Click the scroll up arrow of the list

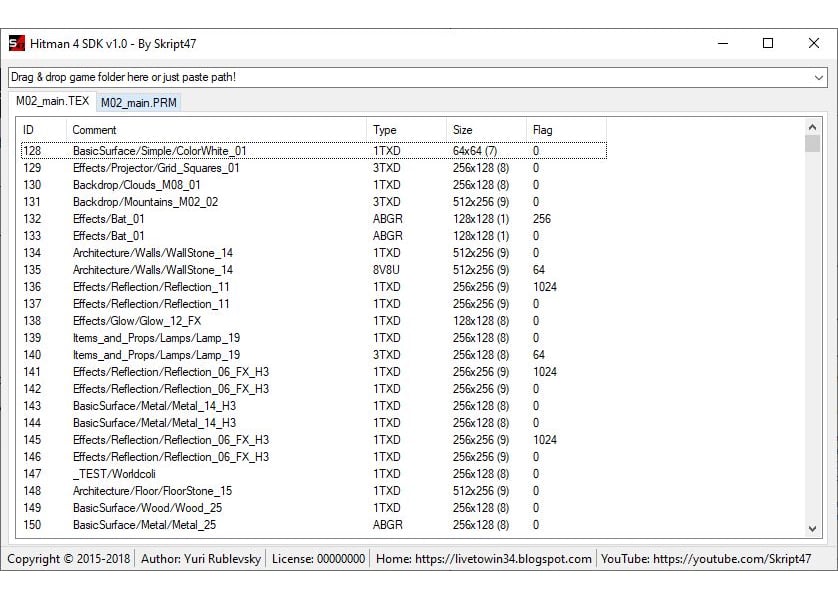(x=812, y=127)
